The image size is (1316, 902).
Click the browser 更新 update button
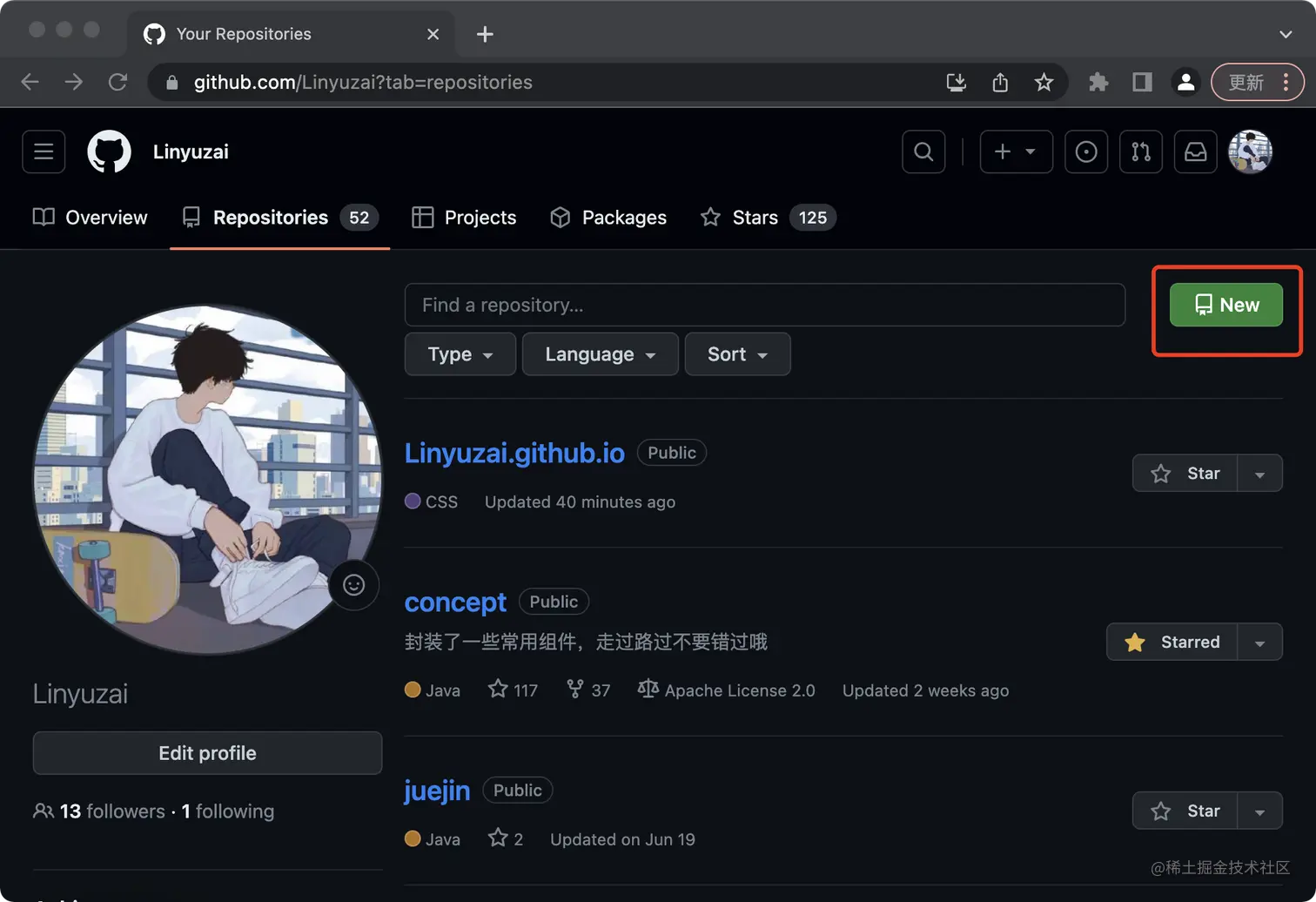point(1258,82)
